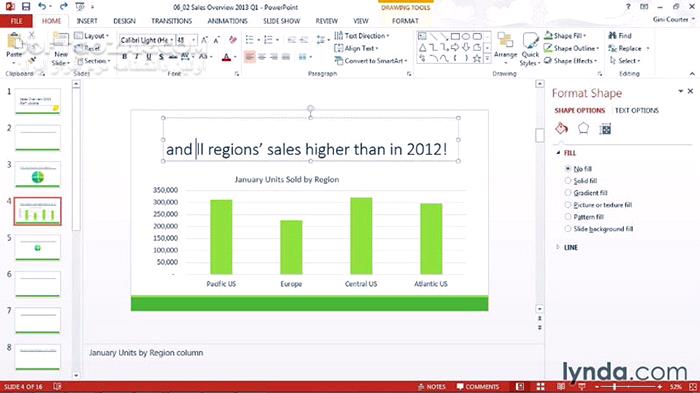Viewport: 700px width, 393px height.
Task: Switch to the TRANSITIONS tab
Action: point(171,21)
